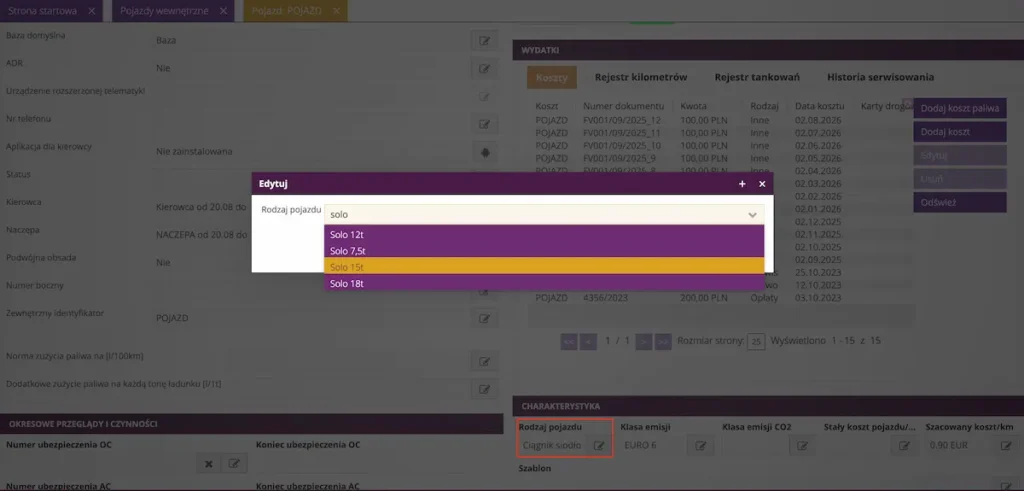The image size is (1024, 491).
Task: Select the Pojazd: POJAZD tab
Action: tap(287, 11)
